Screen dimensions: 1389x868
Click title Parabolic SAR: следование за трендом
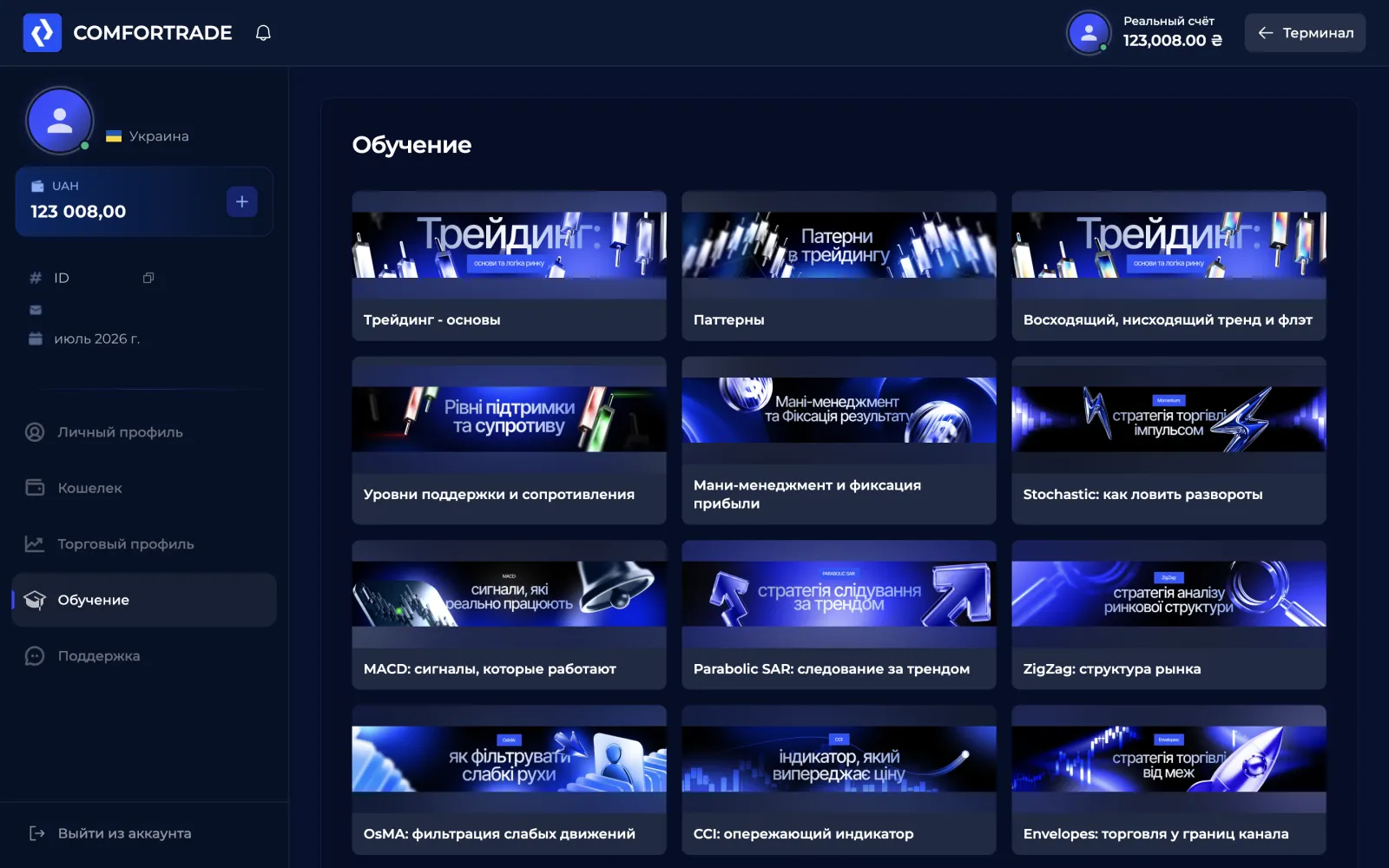point(832,669)
